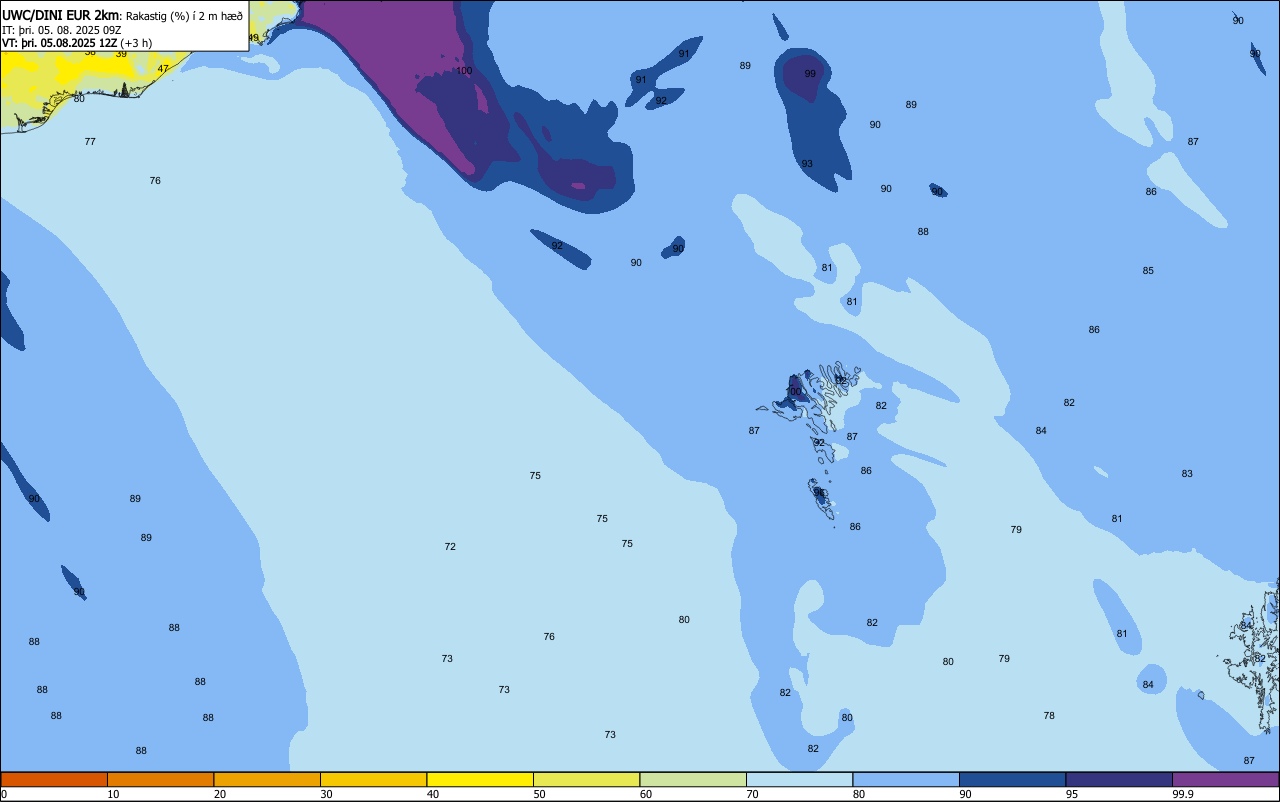Click legend tick label '20'
This screenshot has height=802, width=1280.
point(220,794)
